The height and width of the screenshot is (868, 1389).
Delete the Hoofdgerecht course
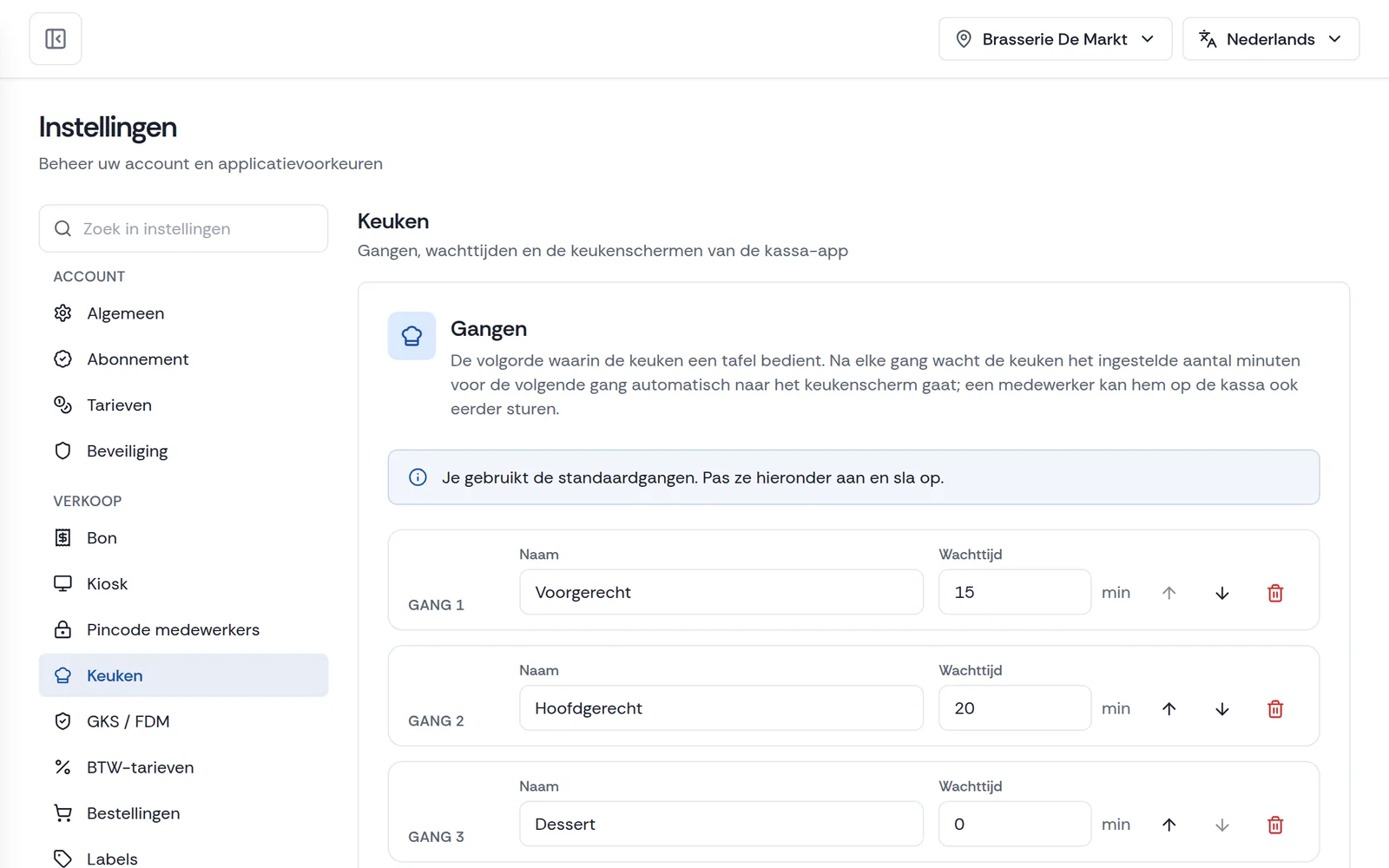point(1275,709)
